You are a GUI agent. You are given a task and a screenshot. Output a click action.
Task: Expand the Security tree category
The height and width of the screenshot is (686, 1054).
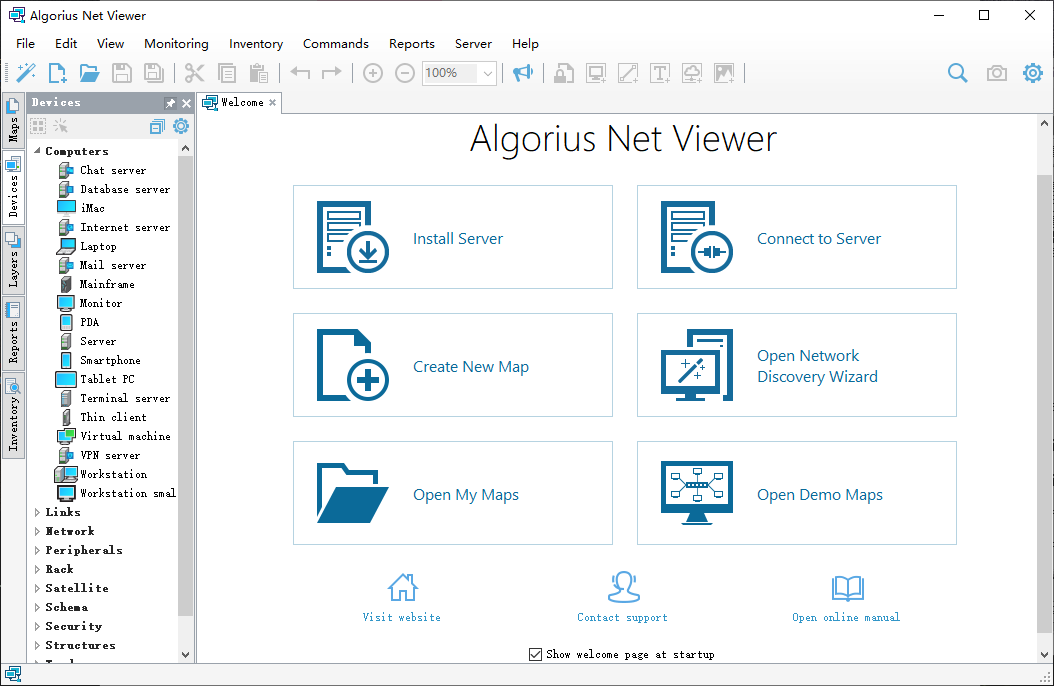point(37,626)
